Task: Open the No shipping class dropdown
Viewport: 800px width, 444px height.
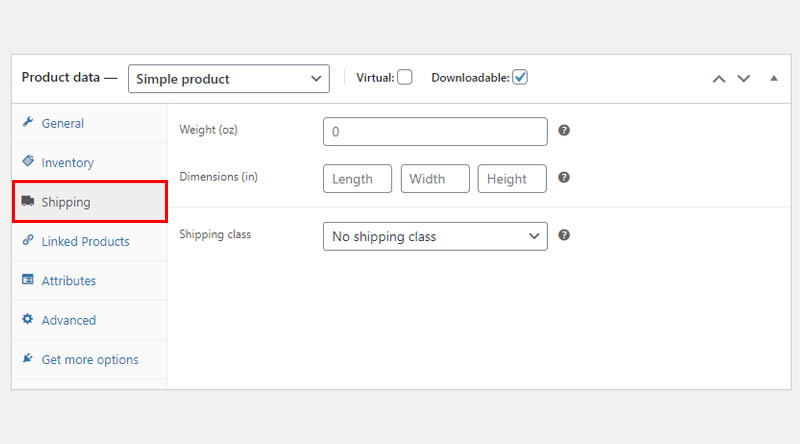Action: (435, 236)
